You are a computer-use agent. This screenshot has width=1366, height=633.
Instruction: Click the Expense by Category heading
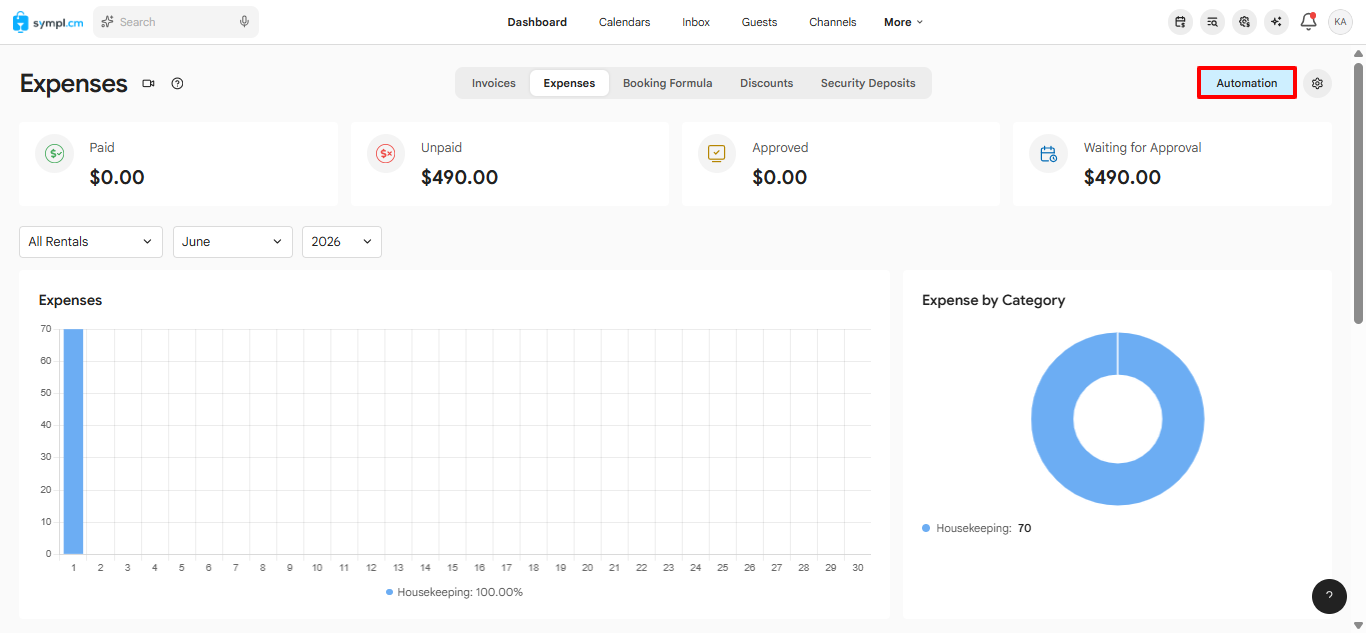tap(993, 300)
